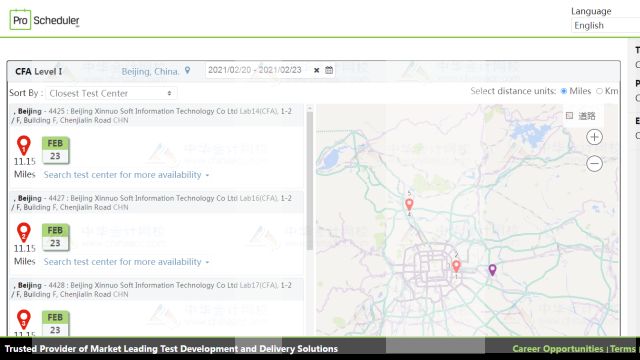Expand more availability for Lab16 center

click(x=126, y=262)
